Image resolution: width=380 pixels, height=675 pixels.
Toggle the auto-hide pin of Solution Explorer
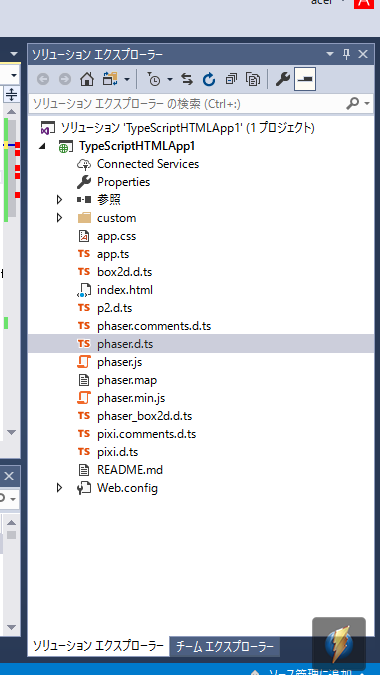pos(346,54)
